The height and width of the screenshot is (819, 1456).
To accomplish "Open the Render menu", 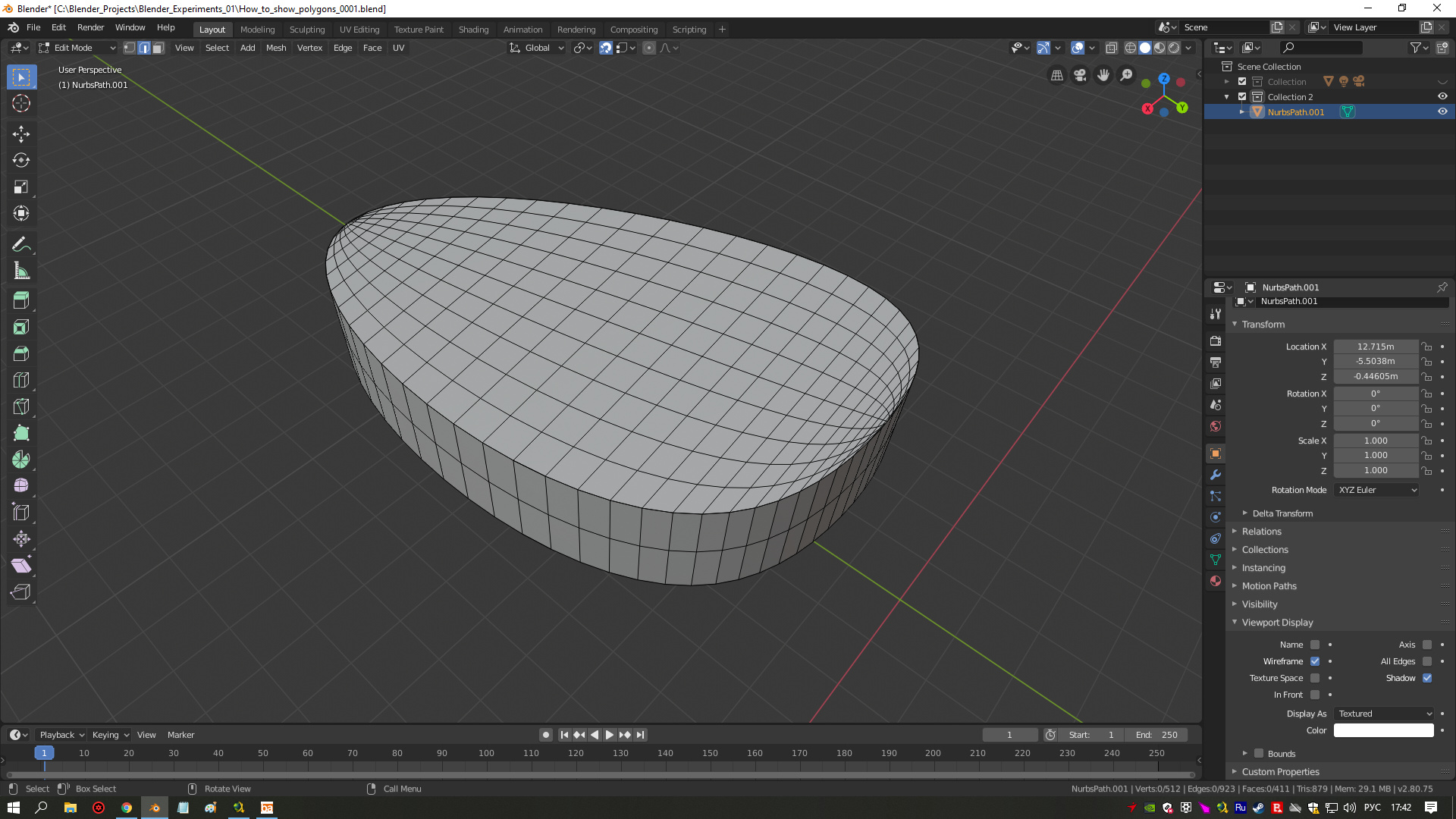I will click(x=90, y=27).
